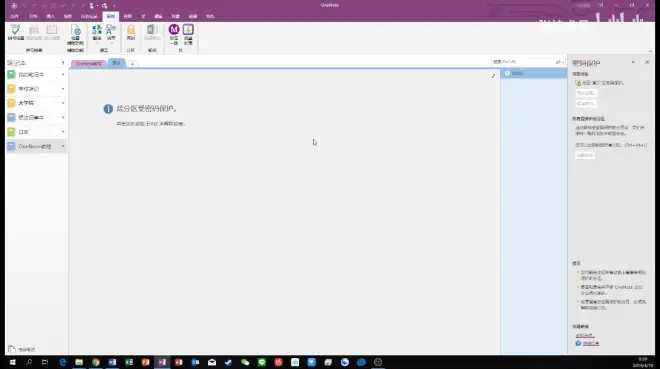Click the Windows Start button

(12, 362)
